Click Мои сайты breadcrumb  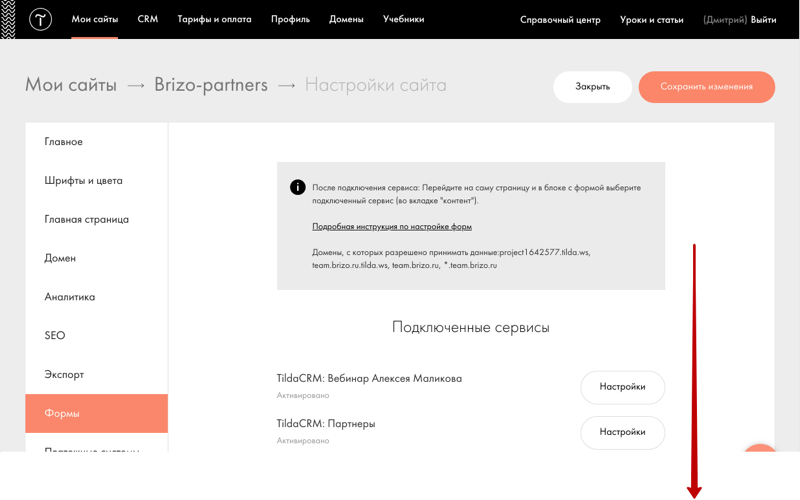coord(71,85)
